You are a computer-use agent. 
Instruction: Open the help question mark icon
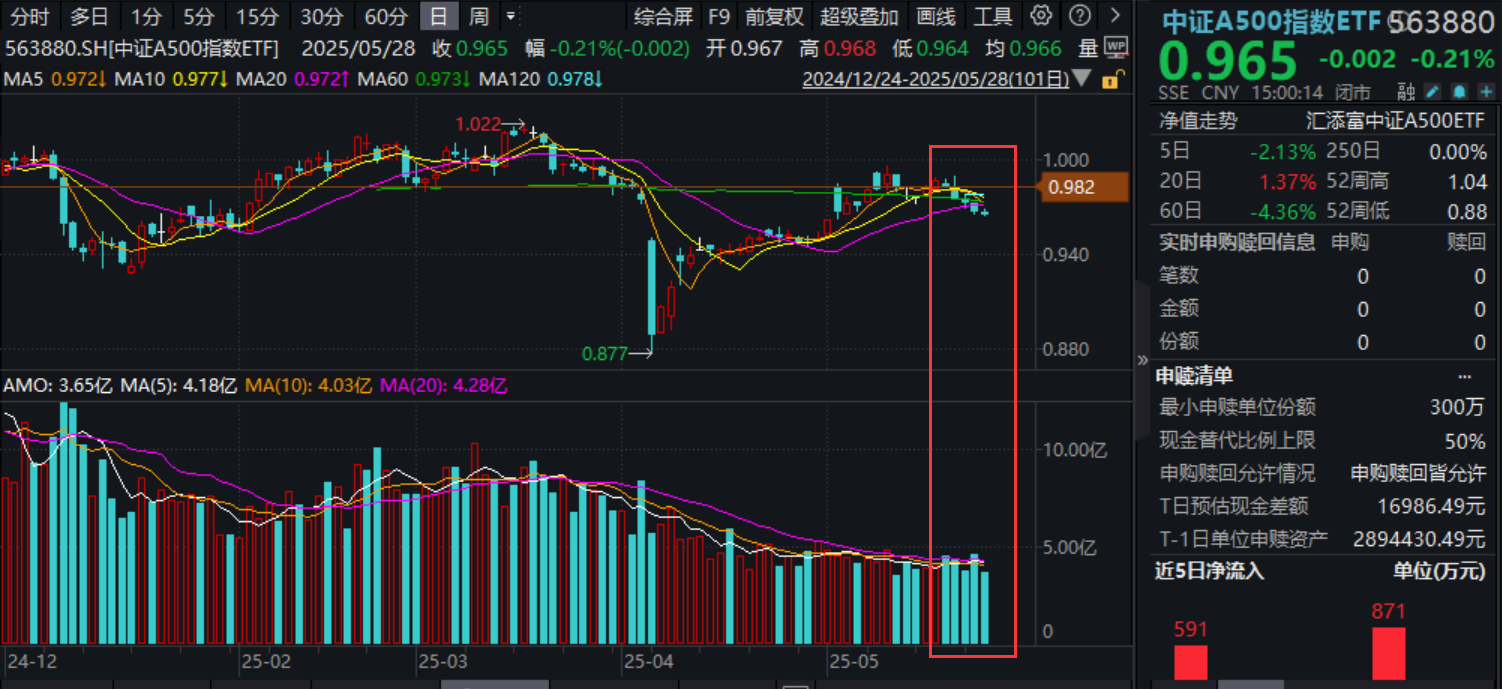pos(1081,16)
